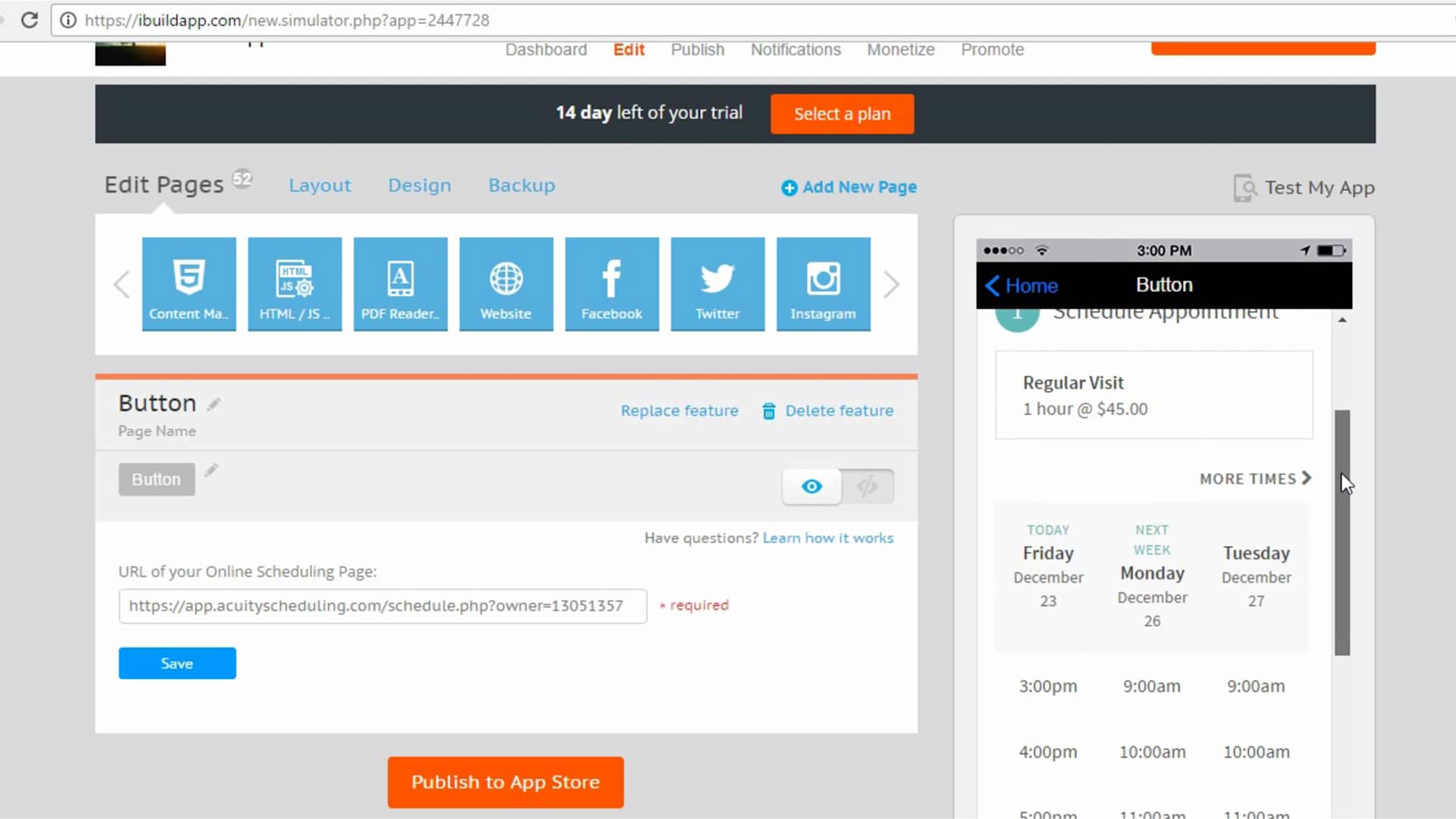
Task: Click the Test My App magnifier icon
Action: click(1244, 187)
